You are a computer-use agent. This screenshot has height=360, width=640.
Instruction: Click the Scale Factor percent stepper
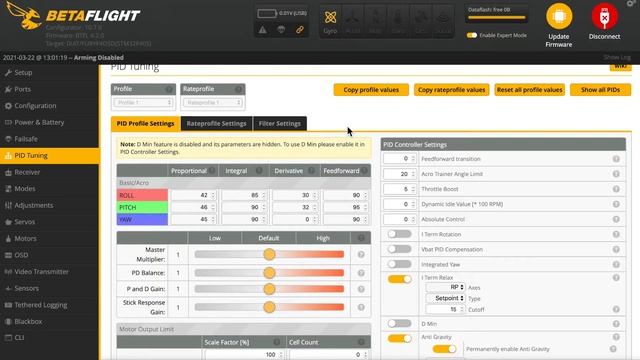[281, 355]
